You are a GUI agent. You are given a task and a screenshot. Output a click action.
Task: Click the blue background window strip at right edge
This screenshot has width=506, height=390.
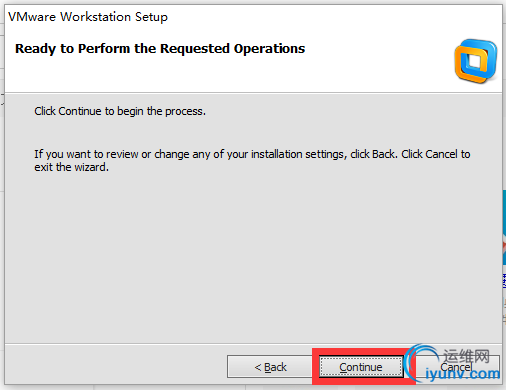(504, 227)
